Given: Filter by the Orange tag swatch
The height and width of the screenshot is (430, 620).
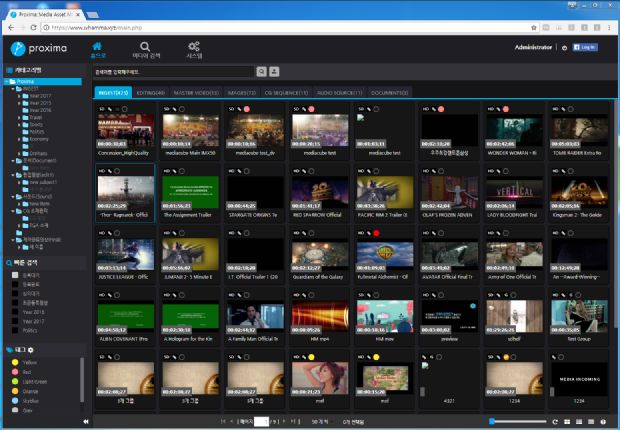Looking at the screenshot, I should (15, 391).
